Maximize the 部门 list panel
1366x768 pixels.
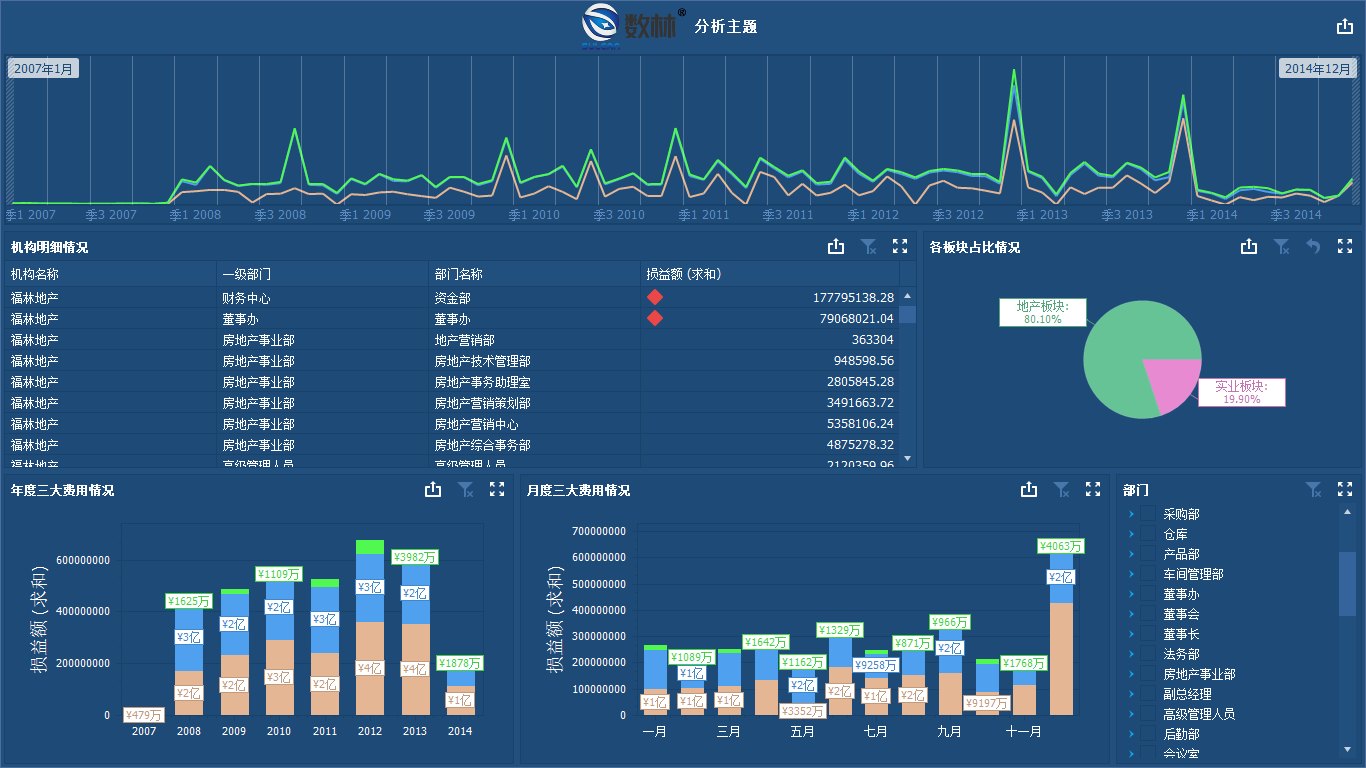pos(1345,489)
